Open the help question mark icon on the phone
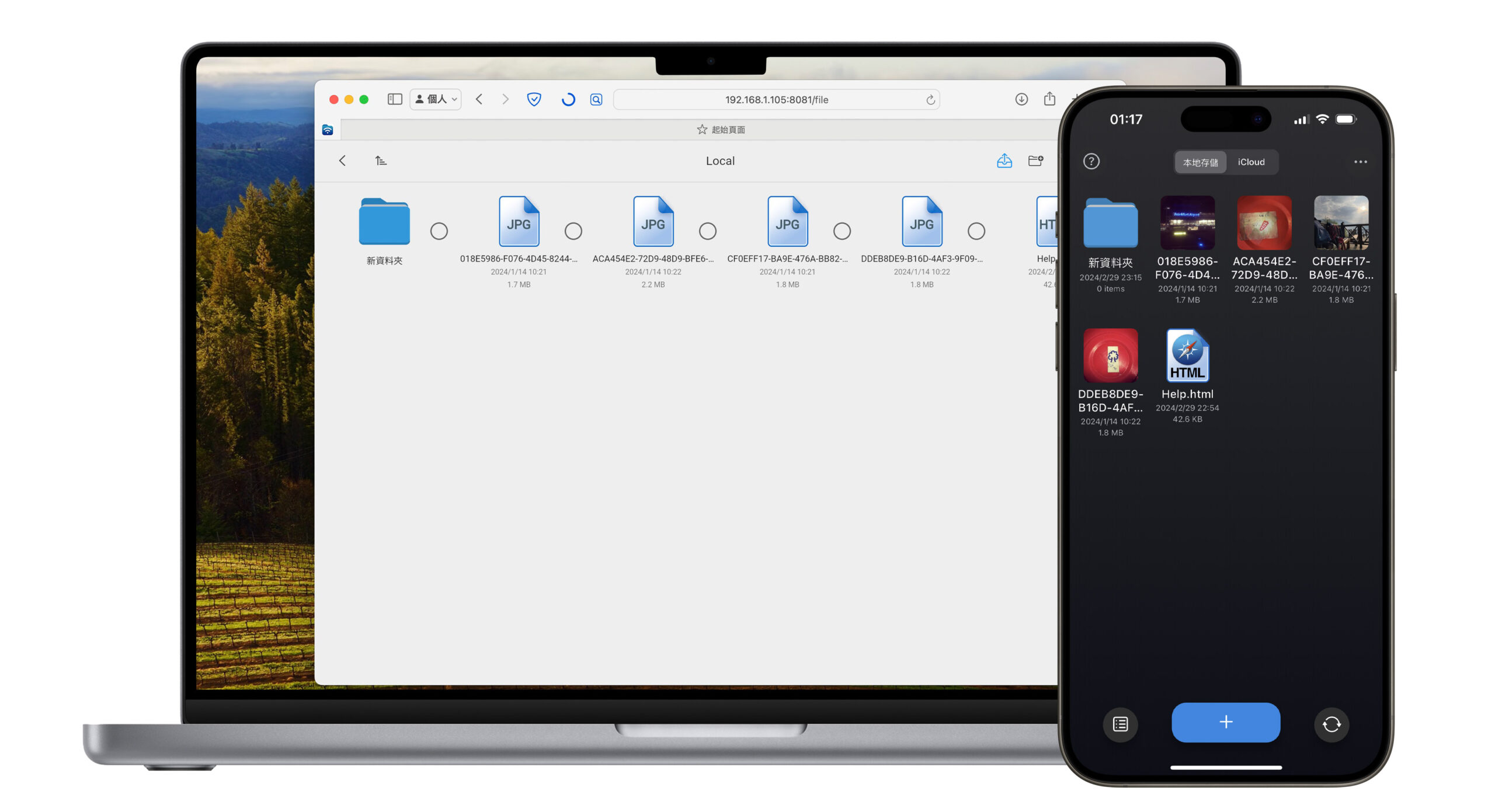The height and width of the screenshot is (812, 1495). (1091, 162)
